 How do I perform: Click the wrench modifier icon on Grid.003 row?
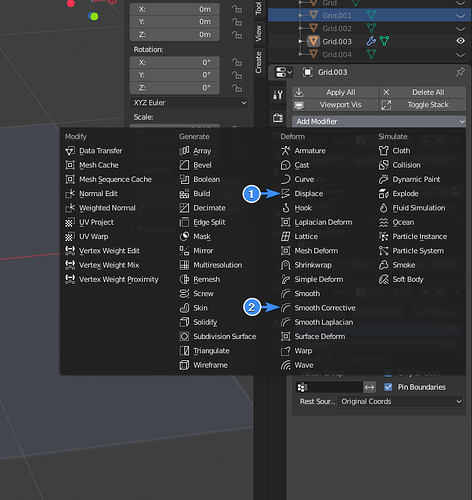(x=371, y=41)
